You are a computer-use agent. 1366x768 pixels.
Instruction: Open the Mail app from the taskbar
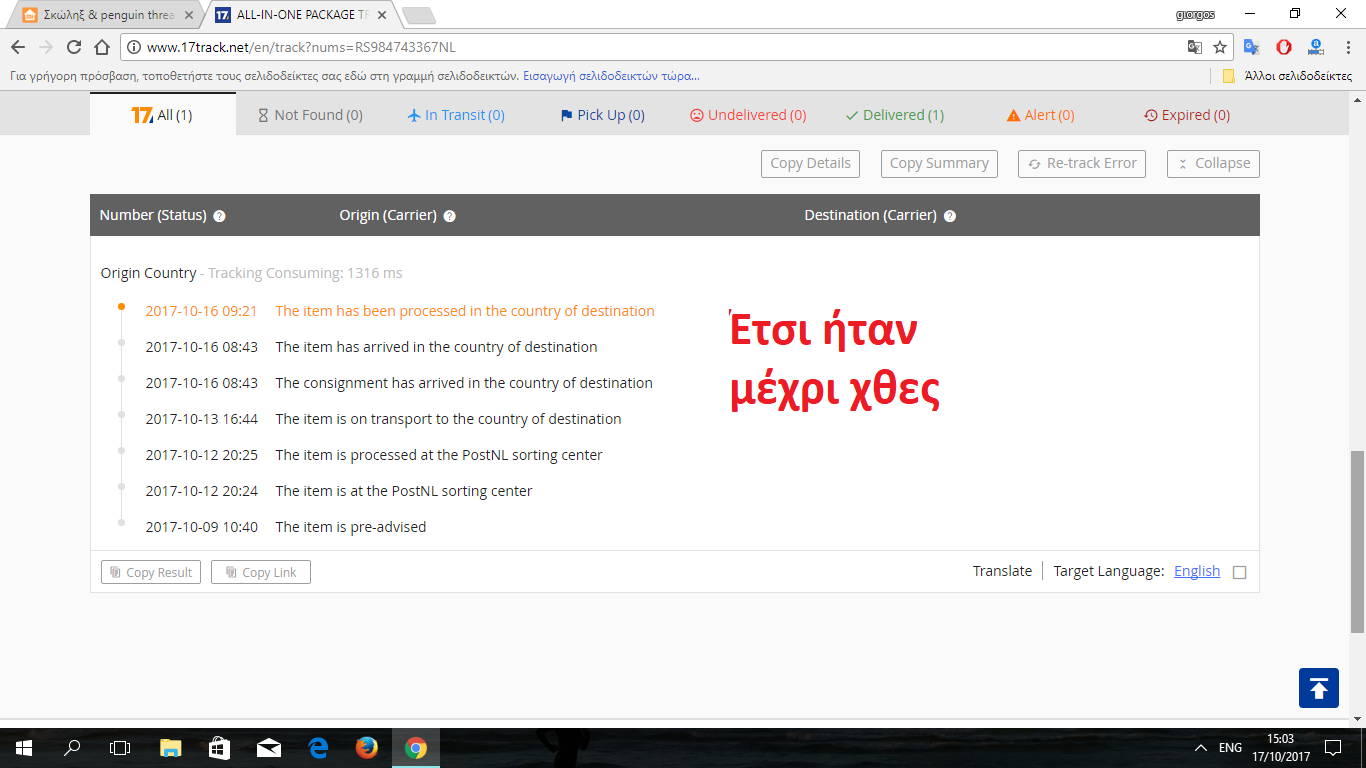(x=268, y=748)
